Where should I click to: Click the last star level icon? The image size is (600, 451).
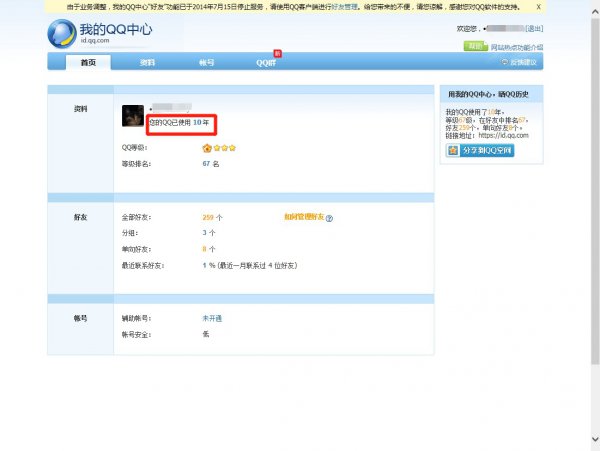point(232,148)
